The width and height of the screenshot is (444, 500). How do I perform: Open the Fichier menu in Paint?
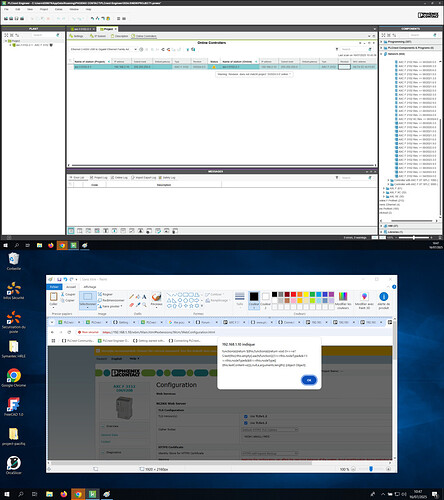pos(54,287)
